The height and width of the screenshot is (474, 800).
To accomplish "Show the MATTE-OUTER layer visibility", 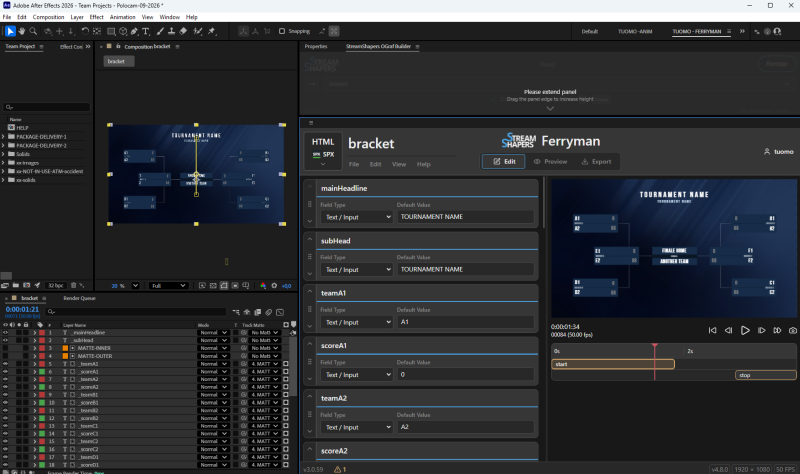I will (x=5, y=356).
